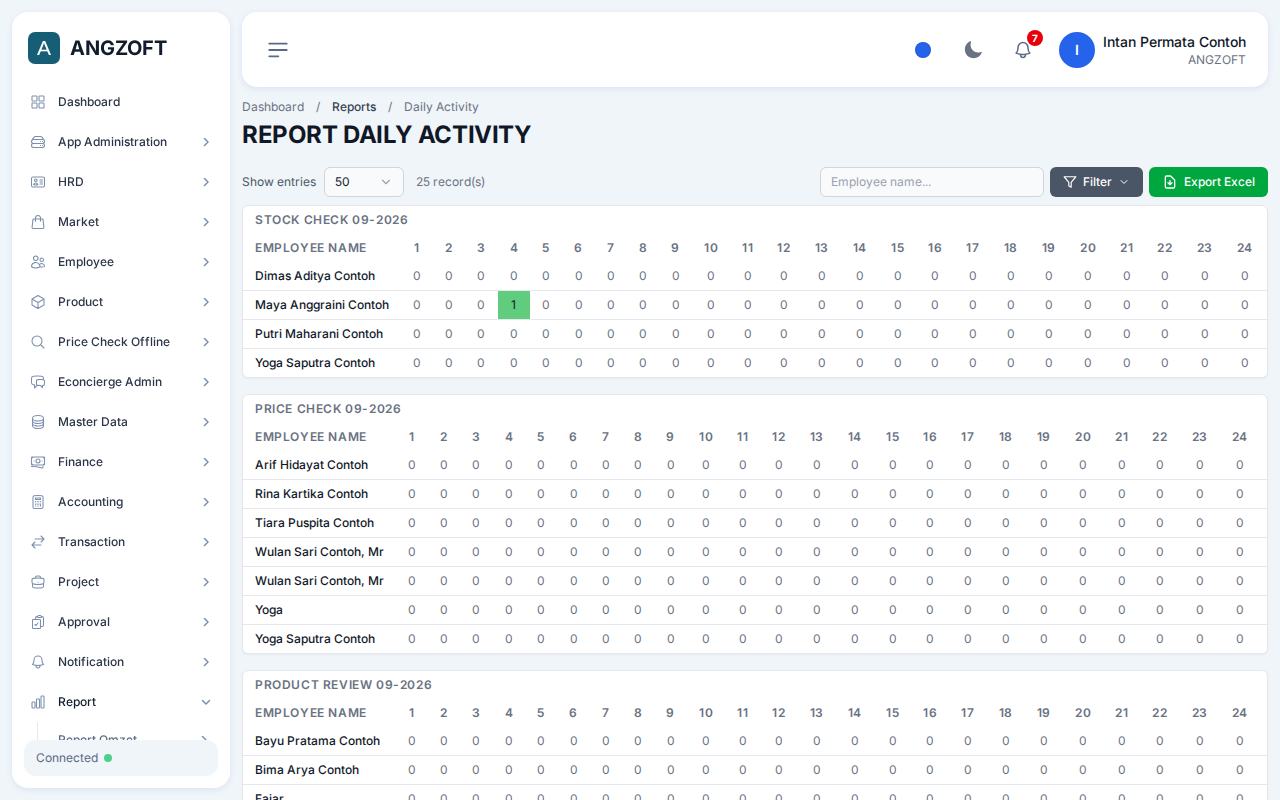Click the Master Data database icon
The image size is (1280, 800).
(x=38, y=422)
